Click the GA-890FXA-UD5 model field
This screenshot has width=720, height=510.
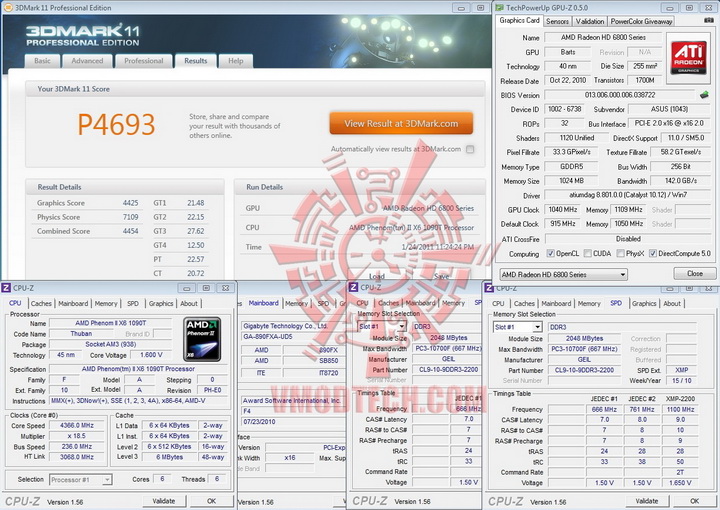(292, 336)
